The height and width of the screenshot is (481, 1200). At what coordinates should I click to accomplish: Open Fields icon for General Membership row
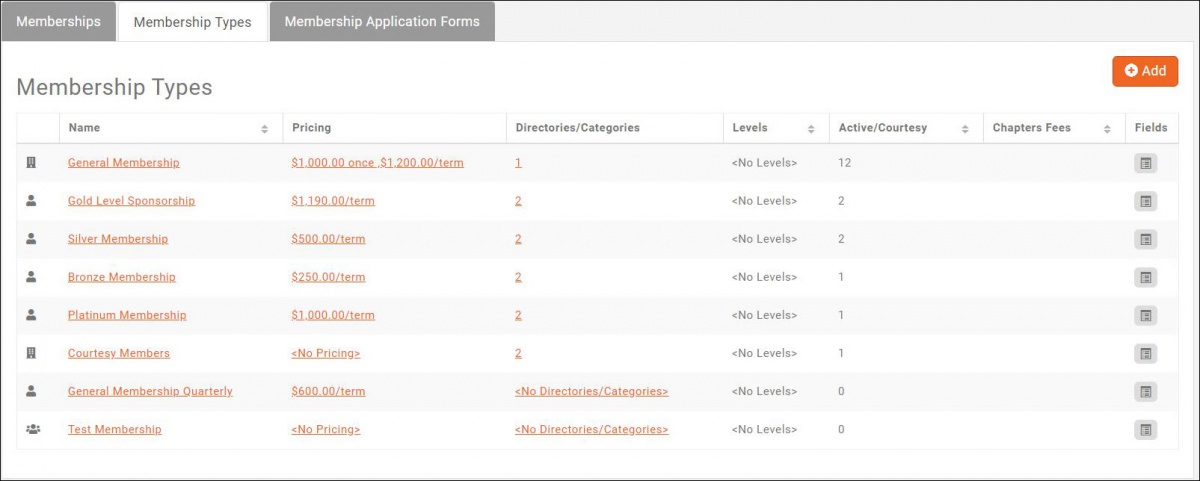click(x=1146, y=163)
